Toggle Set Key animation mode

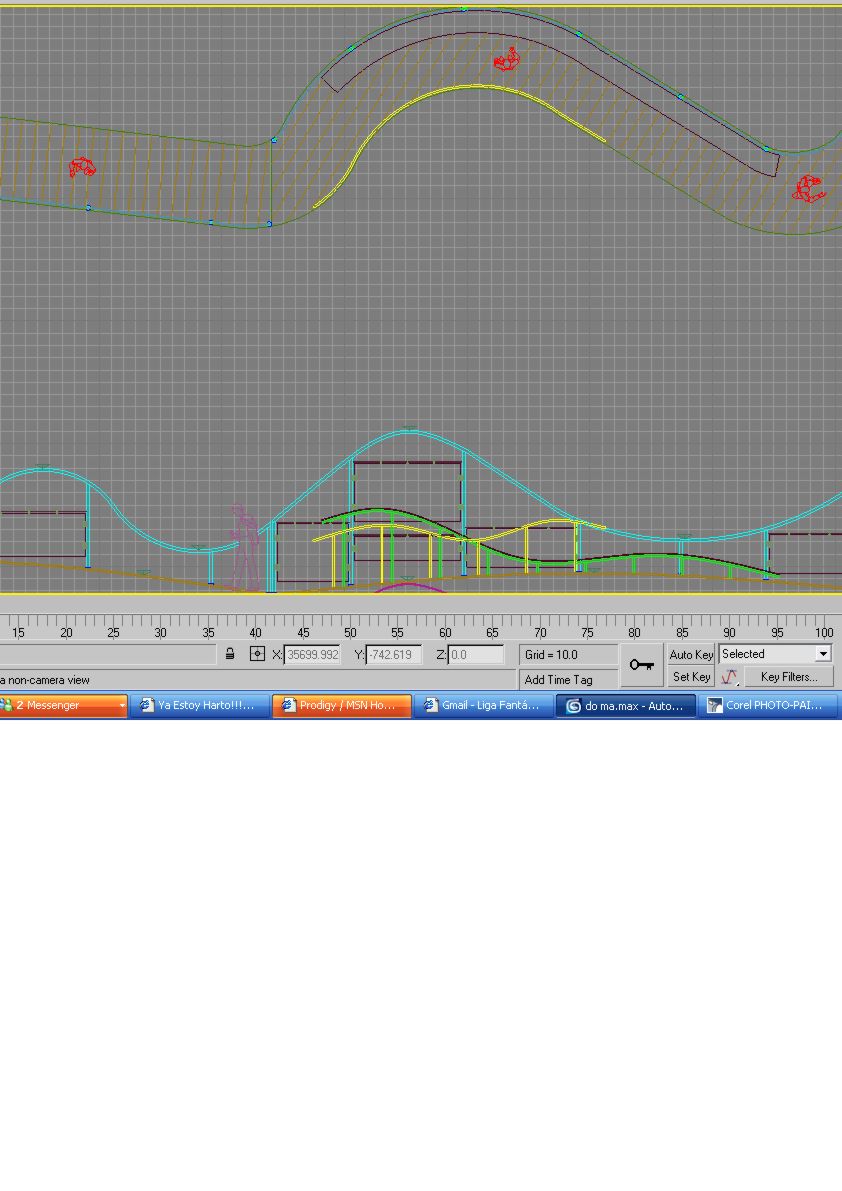click(x=691, y=677)
